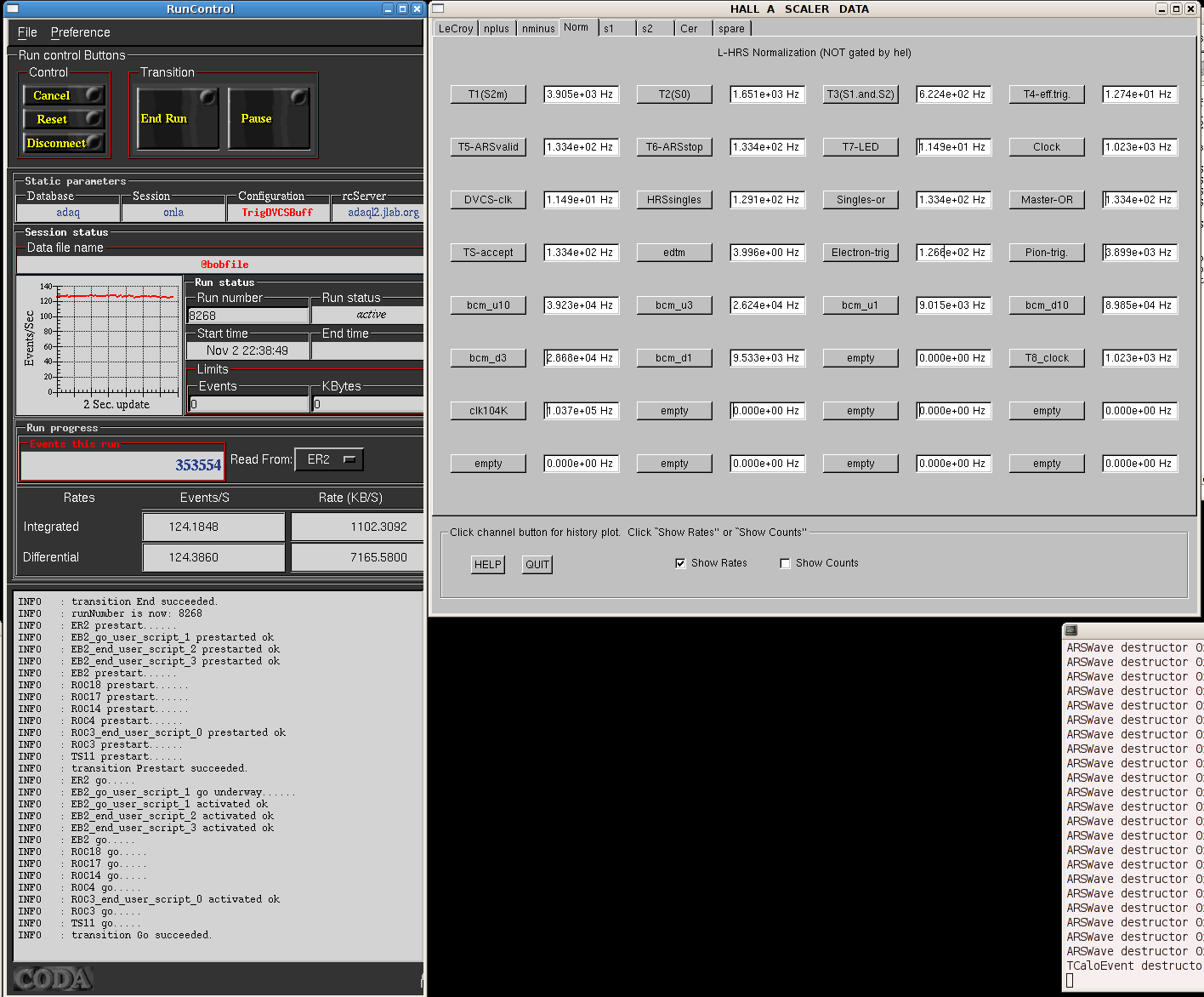
Task: Open history plot for bcm_u10 channel
Action: click(x=488, y=305)
